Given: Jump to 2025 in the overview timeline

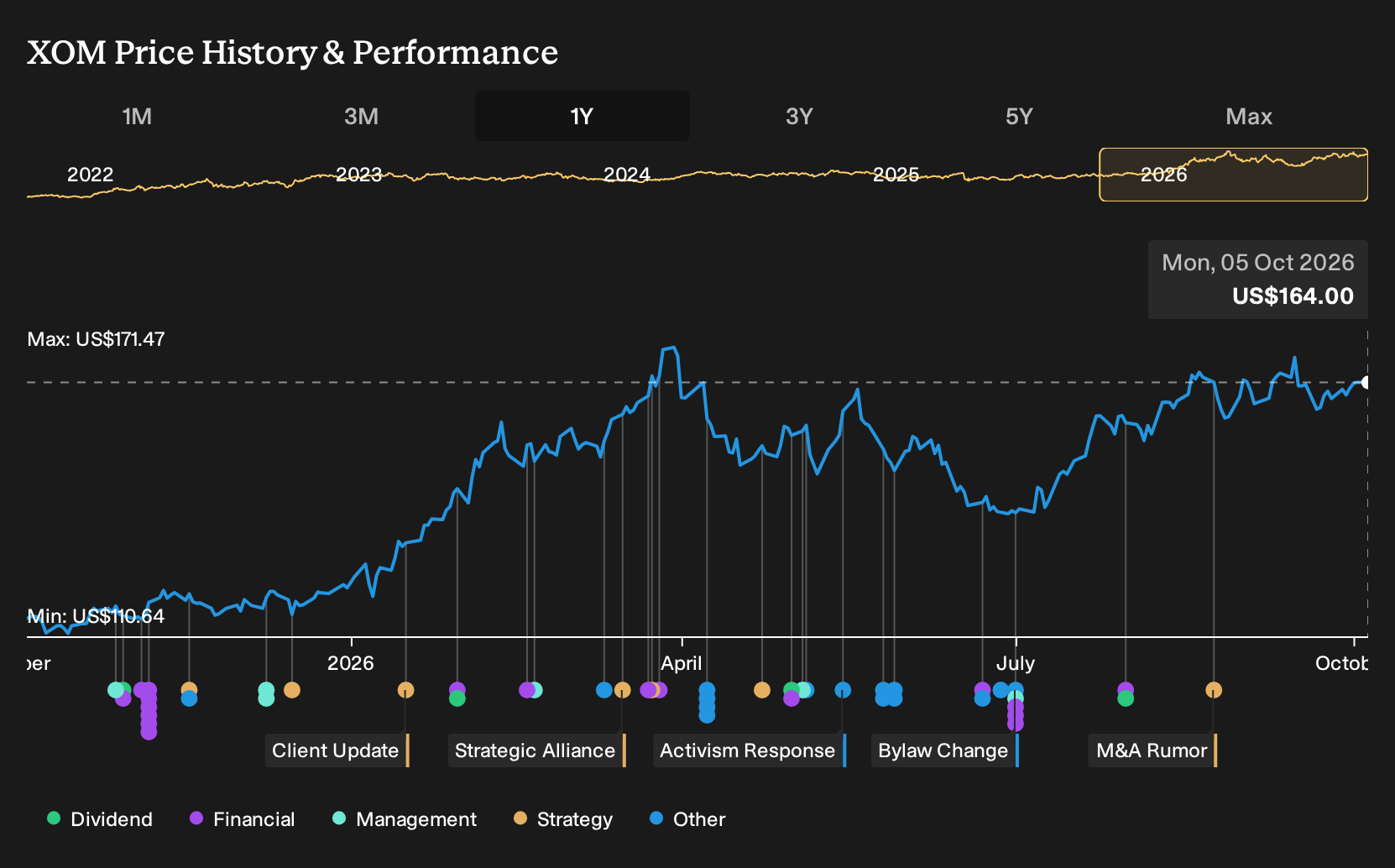Looking at the screenshot, I should click(896, 175).
